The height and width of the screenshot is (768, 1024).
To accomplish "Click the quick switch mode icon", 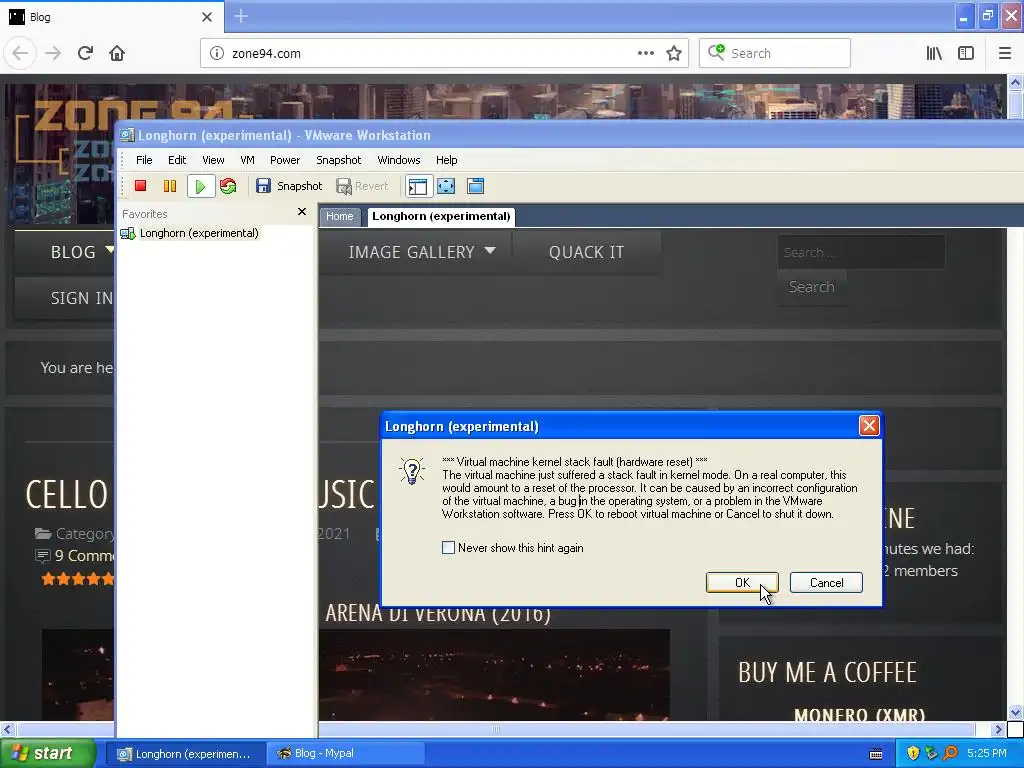I will tap(475, 186).
